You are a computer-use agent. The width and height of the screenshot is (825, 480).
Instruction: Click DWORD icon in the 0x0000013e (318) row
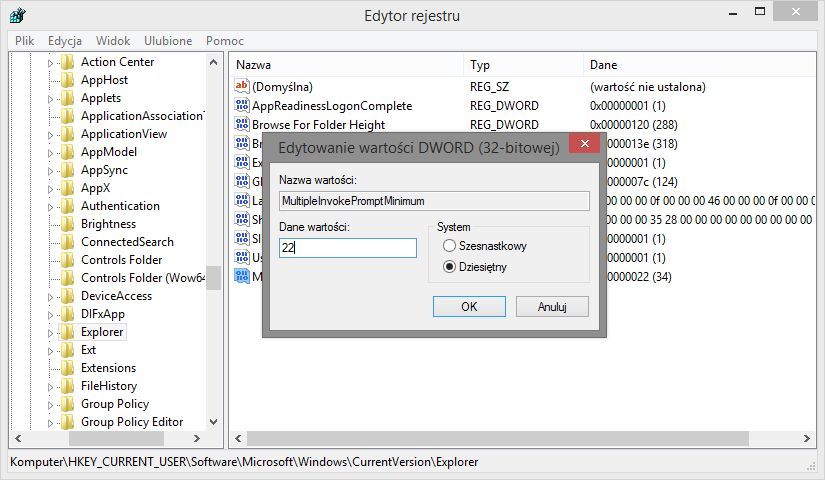coord(242,143)
